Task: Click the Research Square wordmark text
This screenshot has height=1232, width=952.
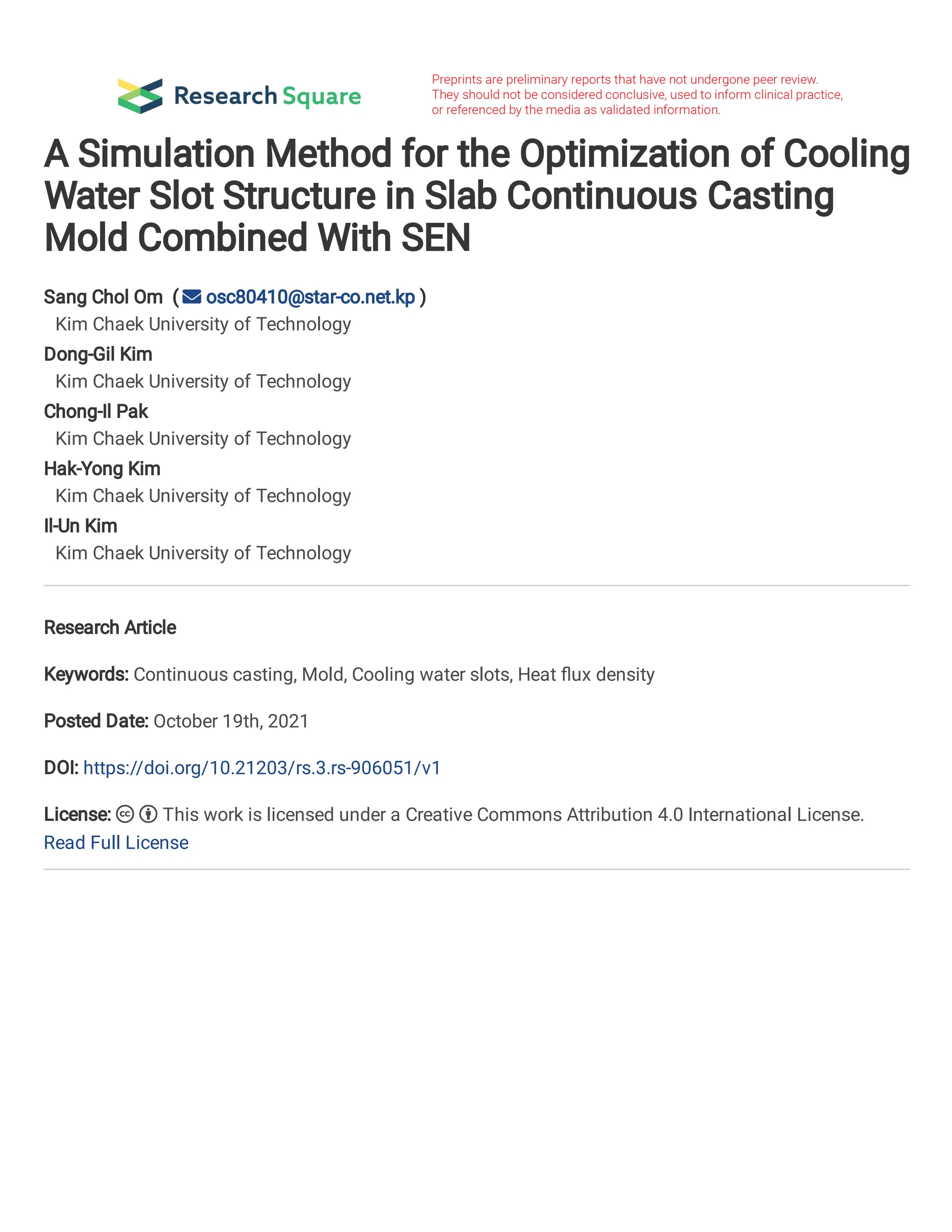Action: 267,96
